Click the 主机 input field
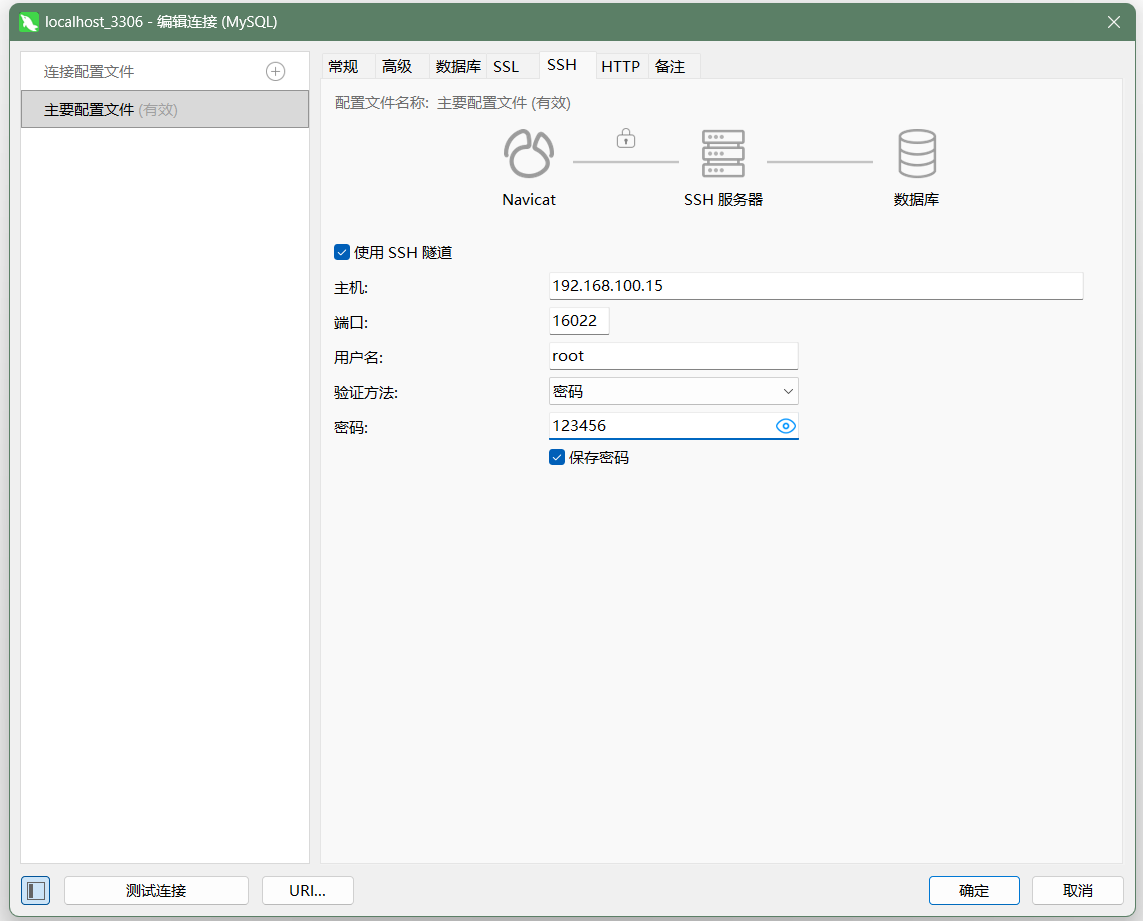 point(816,286)
